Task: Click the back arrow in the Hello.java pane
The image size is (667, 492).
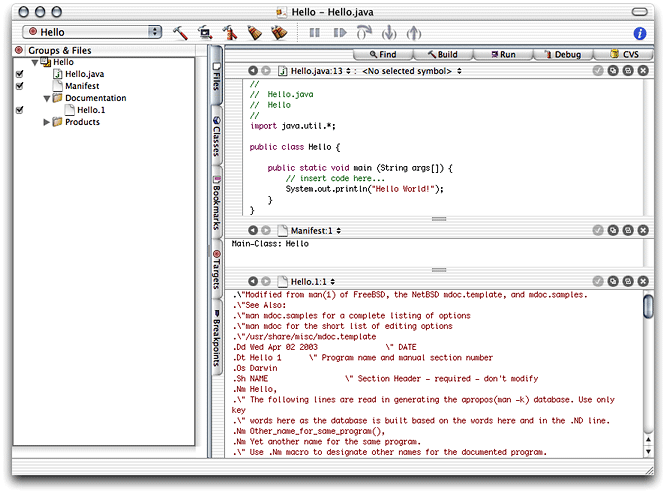Action: point(253,71)
